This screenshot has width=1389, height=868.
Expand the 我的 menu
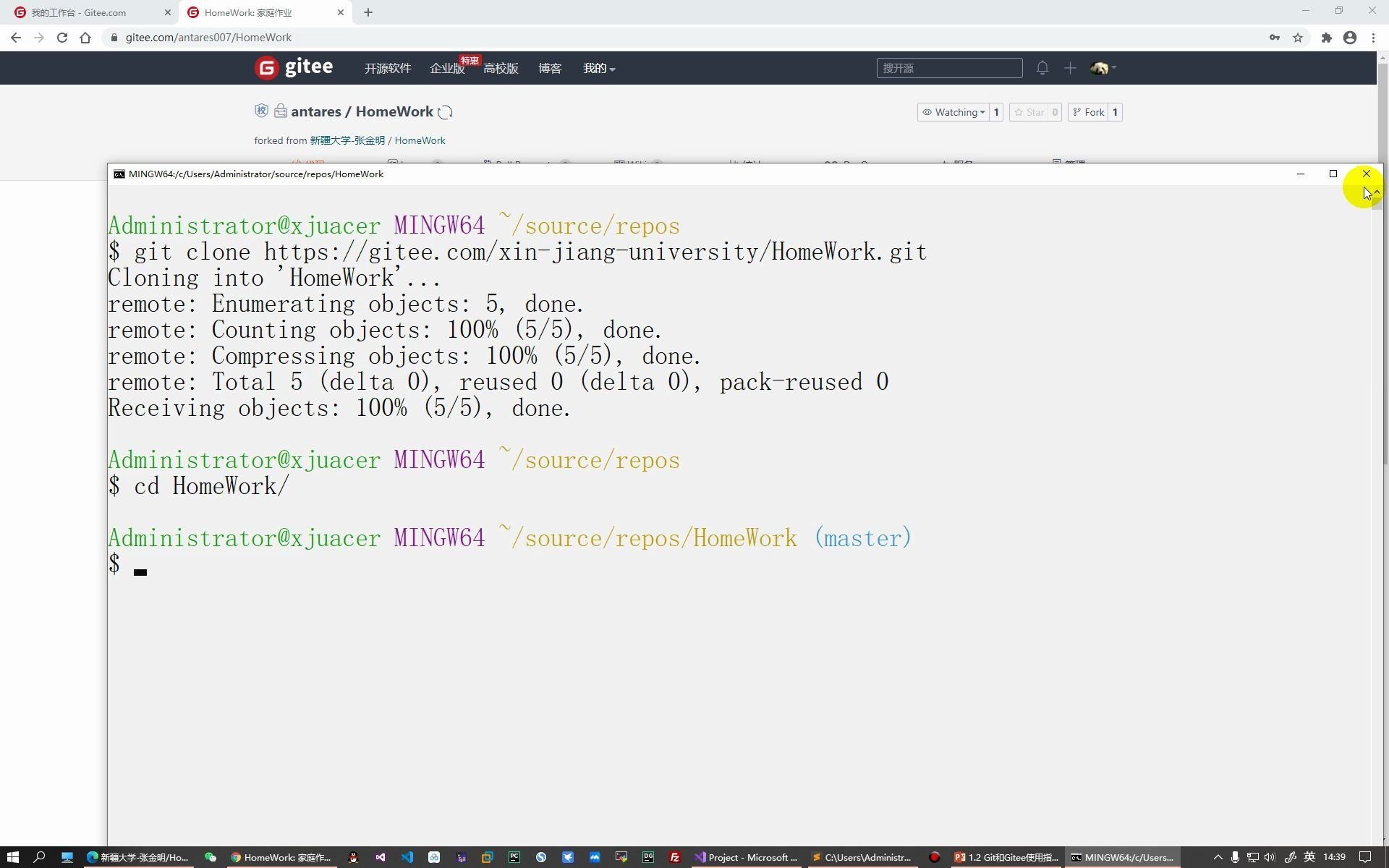pos(598,68)
